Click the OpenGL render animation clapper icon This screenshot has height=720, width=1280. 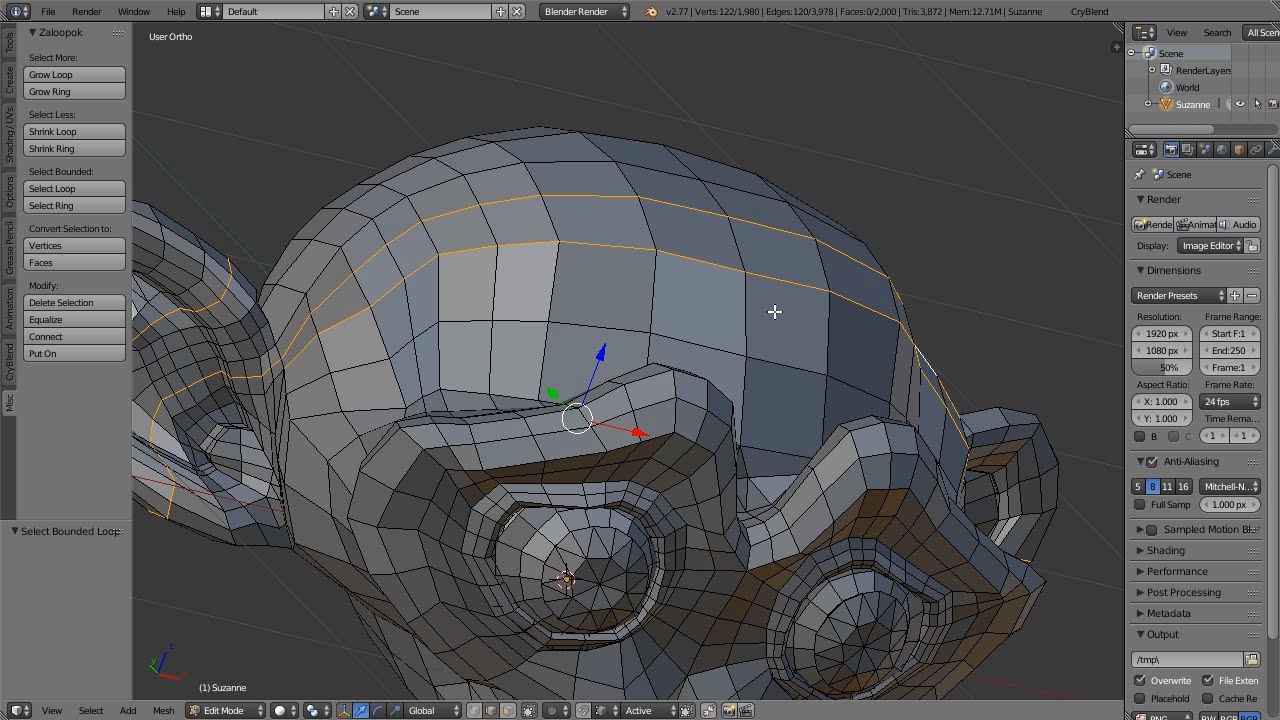pos(746,711)
